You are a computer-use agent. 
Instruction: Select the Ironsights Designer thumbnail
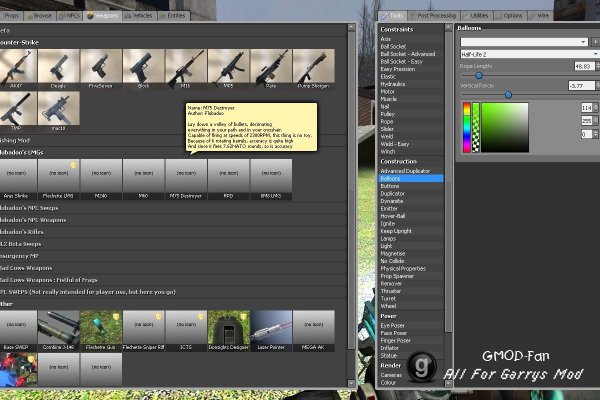(x=228, y=331)
